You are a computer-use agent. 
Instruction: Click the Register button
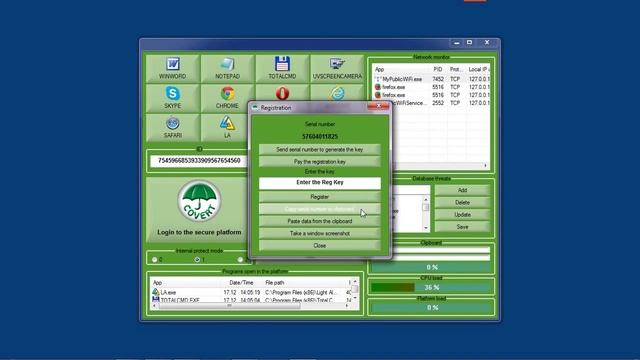(320, 197)
